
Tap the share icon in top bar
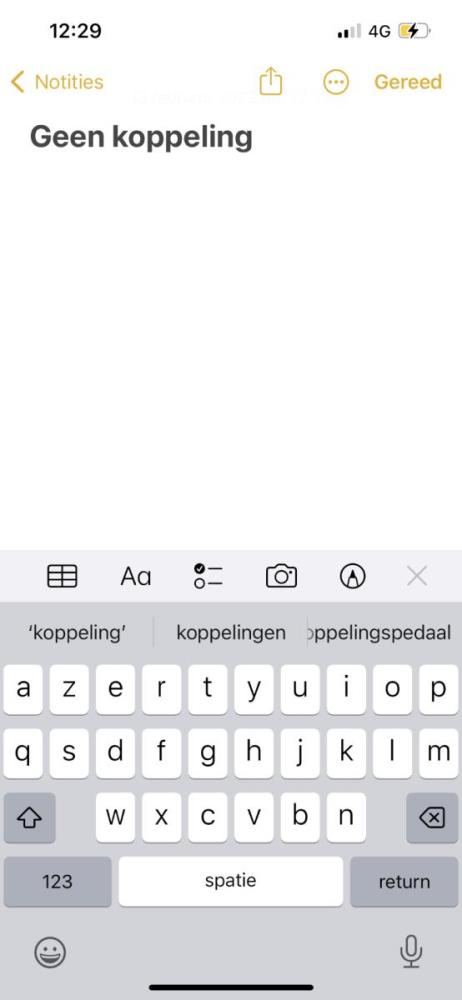pyautogui.click(x=271, y=82)
